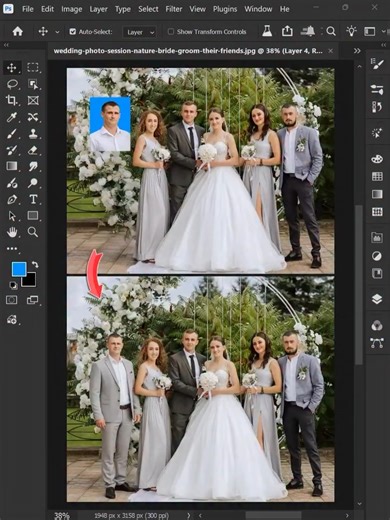Viewport: 390px width, 520px height.
Task: Choose the Eyedropper tool
Action: pyautogui.click(x=12, y=117)
